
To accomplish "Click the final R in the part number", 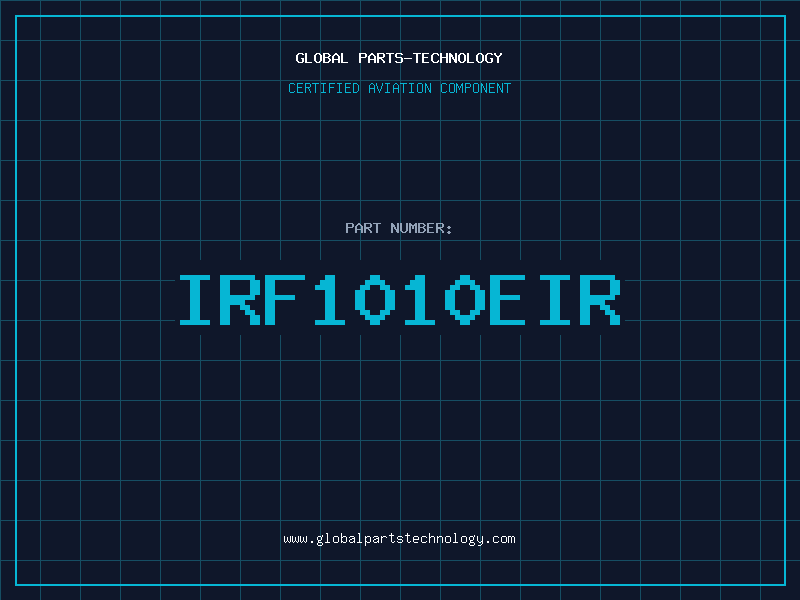I will tap(601, 300).
